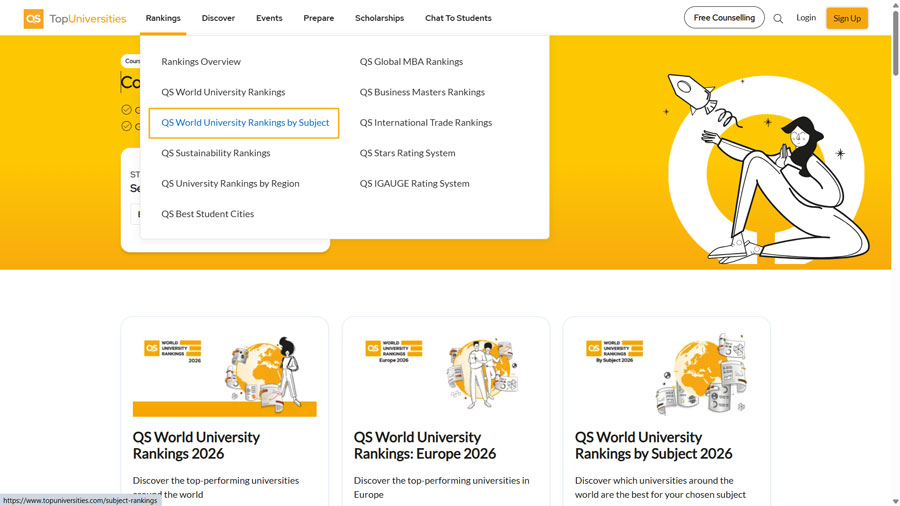Select Rankings Overview
Image resolution: width=900 pixels, height=506 pixels.
point(201,61)
